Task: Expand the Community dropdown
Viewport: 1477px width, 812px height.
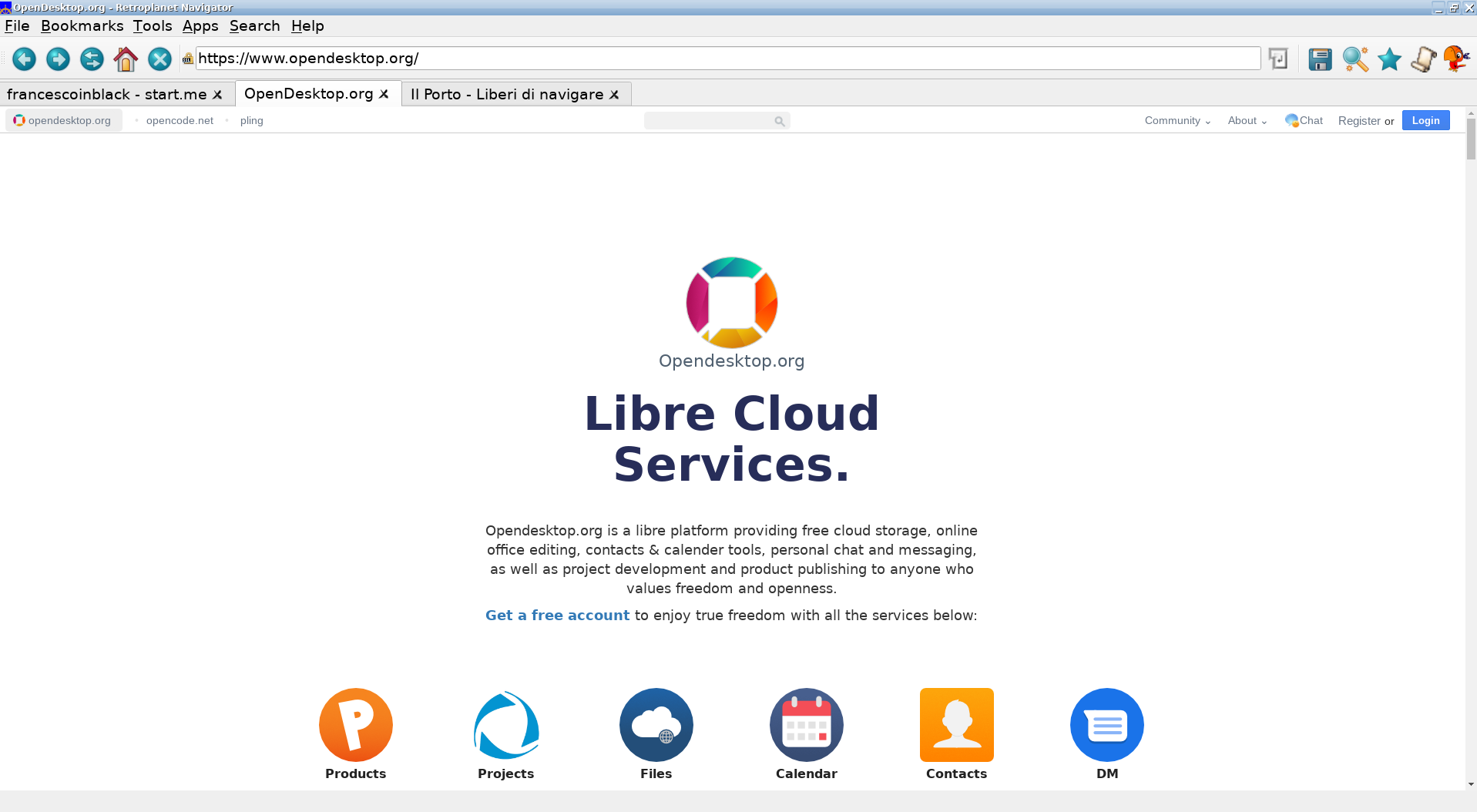Action: 1177,120
